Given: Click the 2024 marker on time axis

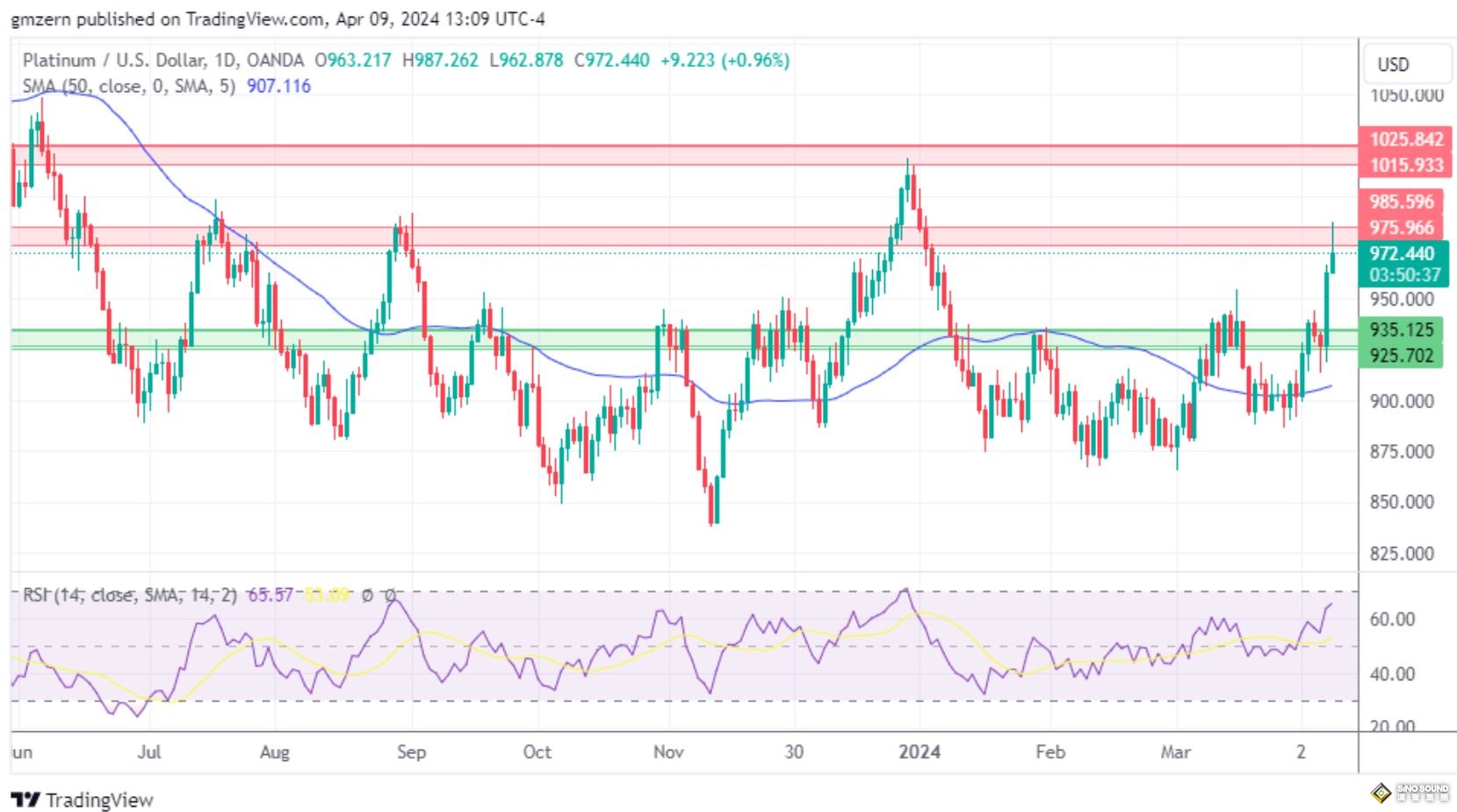Looking at the screenshot, I should pos(919,752).
